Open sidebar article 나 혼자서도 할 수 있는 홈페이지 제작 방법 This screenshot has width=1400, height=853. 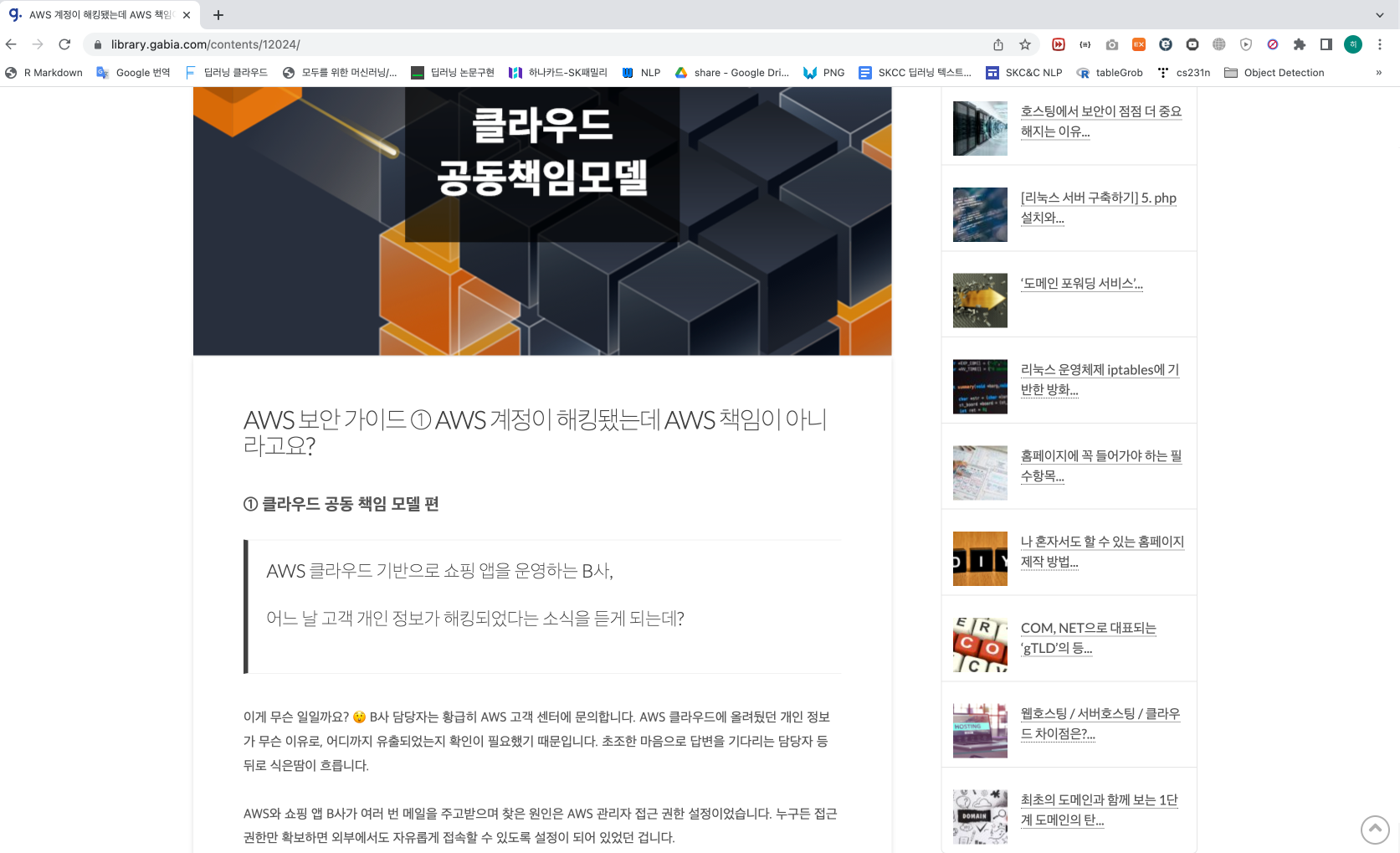pyautogui.click(x=1102, y=552)
